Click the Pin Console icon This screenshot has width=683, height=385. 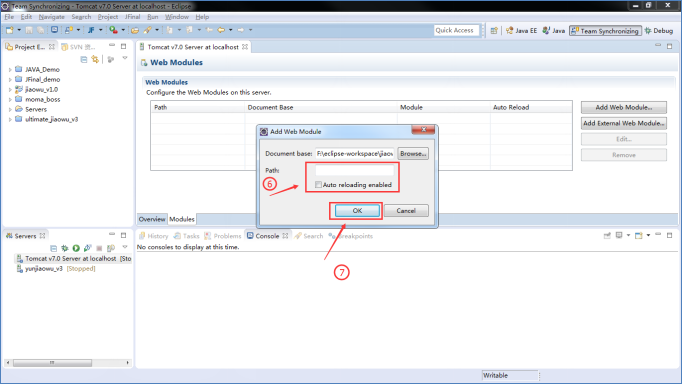[607, 236]
